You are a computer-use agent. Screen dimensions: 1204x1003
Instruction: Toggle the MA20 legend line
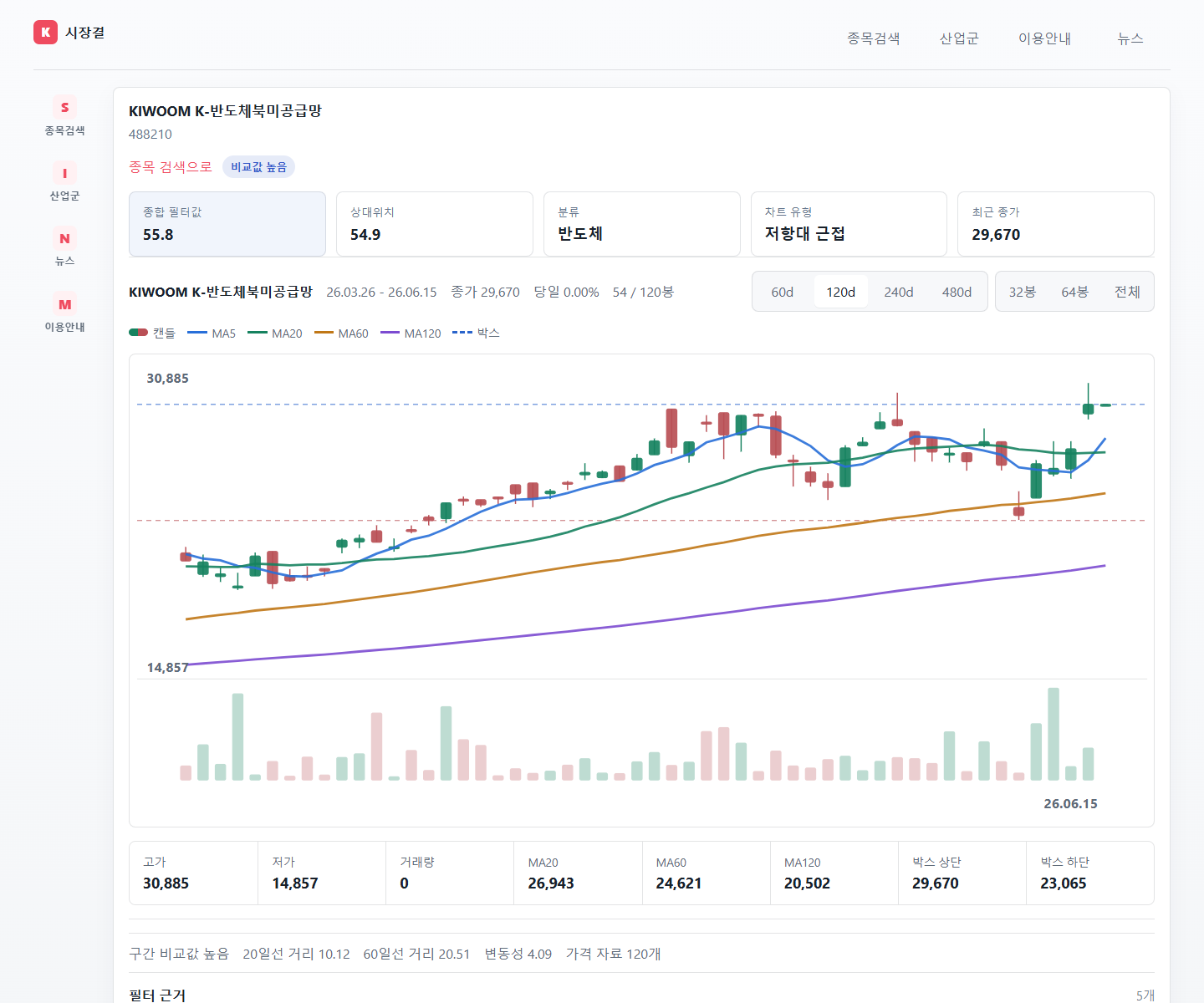click(275, 333)
